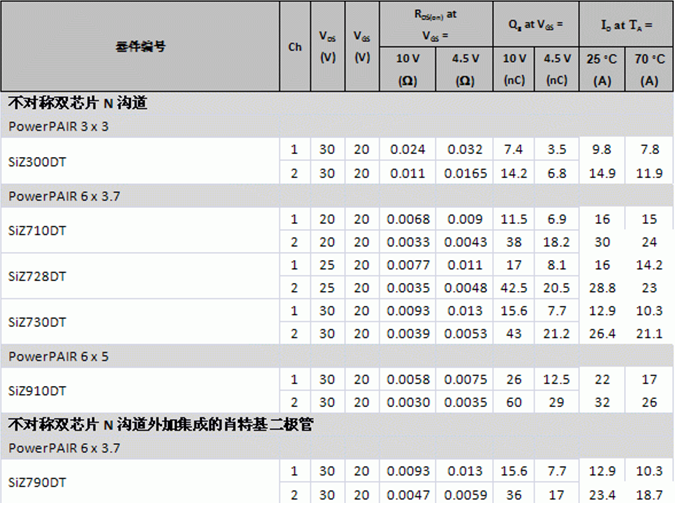
Task: Click the SiZ730DT part number
Action: (x=37, y=322)
